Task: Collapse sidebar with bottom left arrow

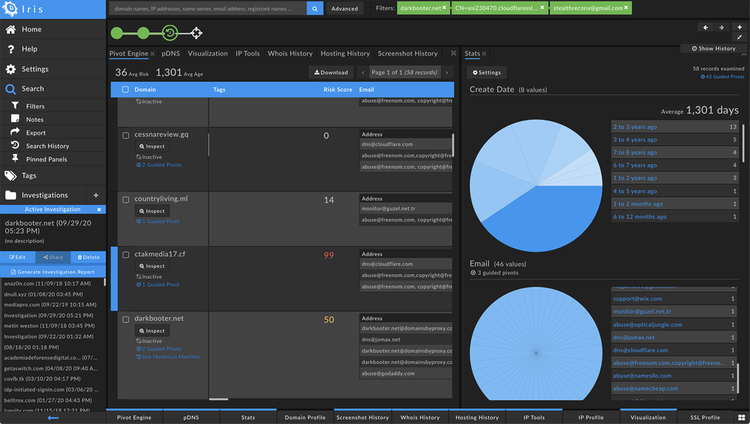Action: 52,417
